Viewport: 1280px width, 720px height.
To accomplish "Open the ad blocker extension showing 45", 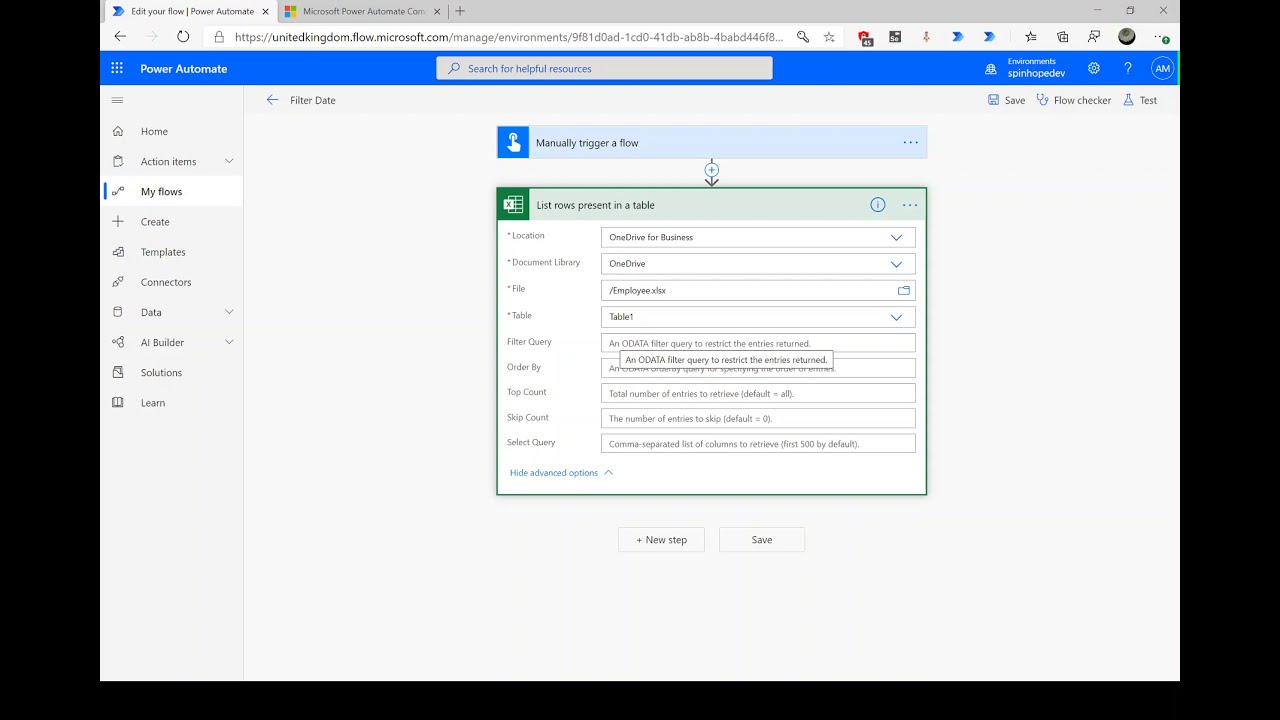I will pos(865,37).
